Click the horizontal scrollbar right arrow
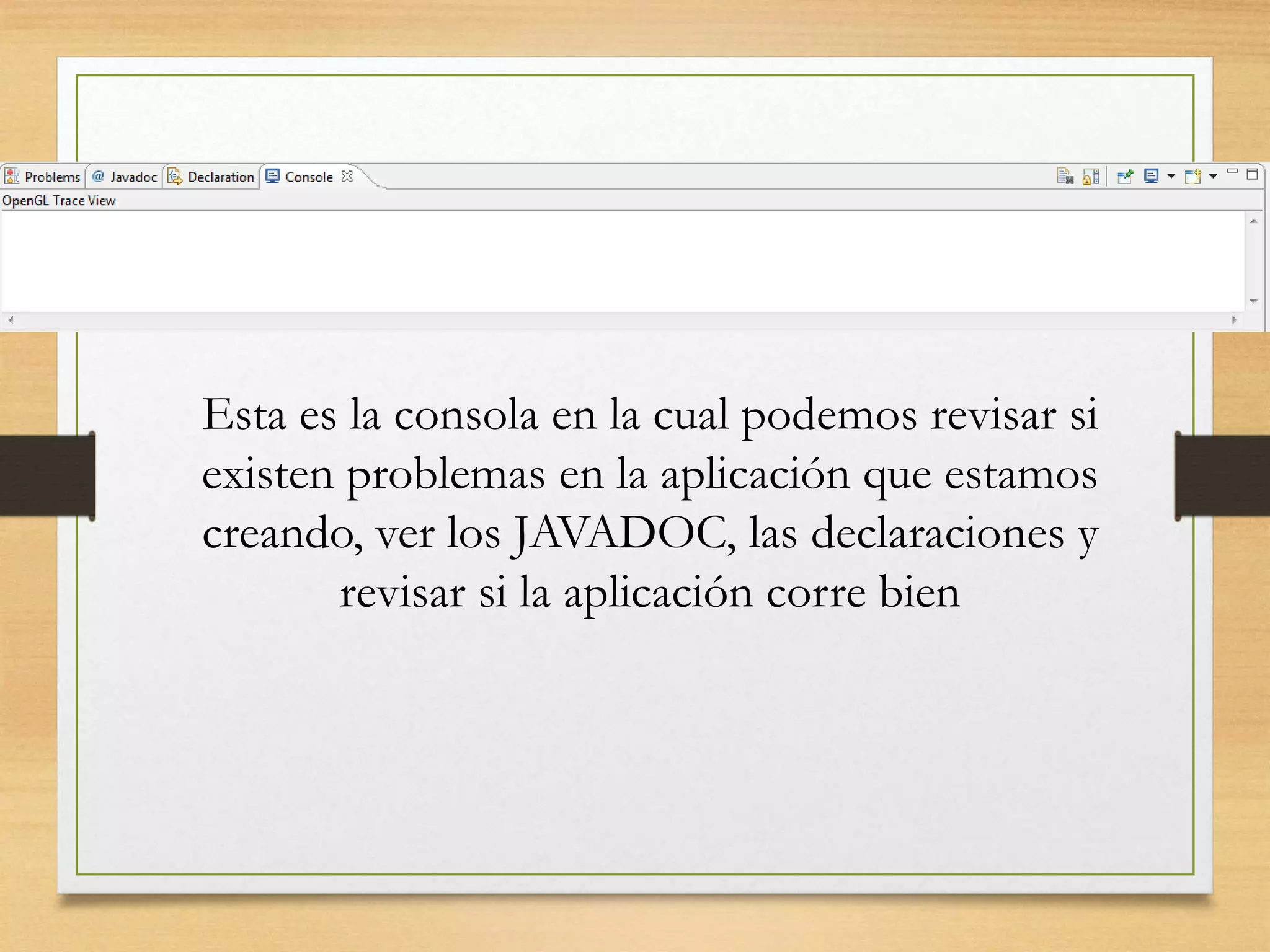 coord(1234,320)
